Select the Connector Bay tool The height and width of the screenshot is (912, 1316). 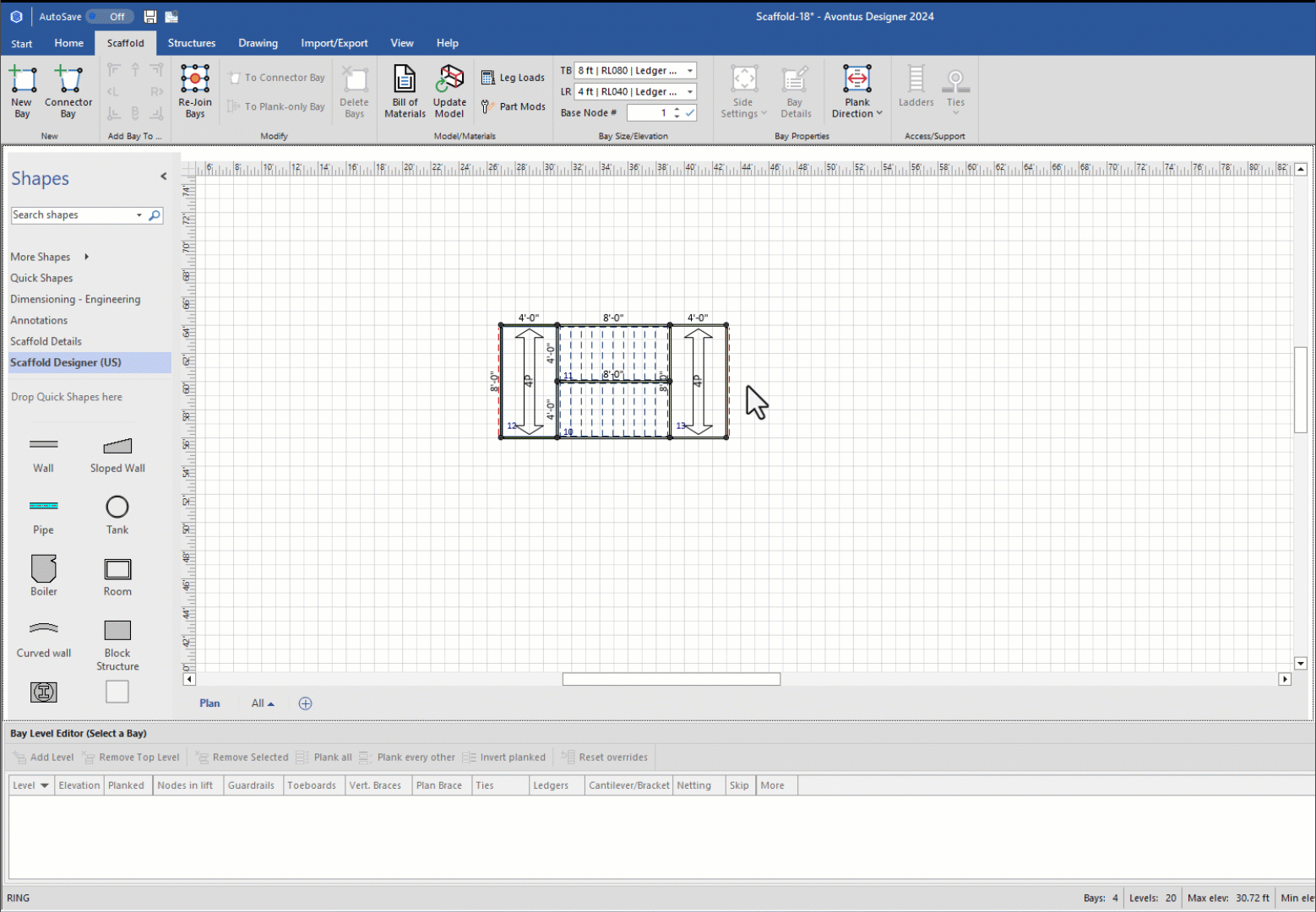point(68,90)
